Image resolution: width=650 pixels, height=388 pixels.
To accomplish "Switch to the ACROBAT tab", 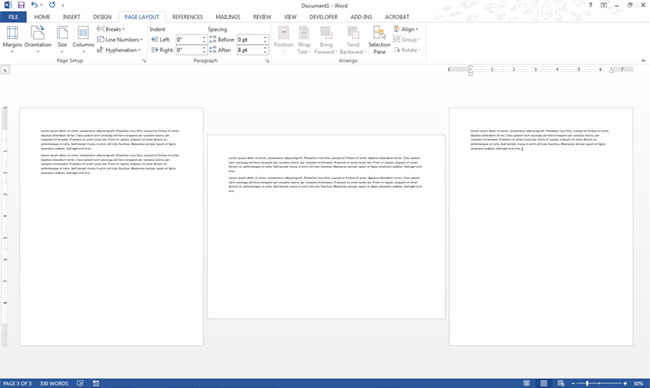I will point(397,17).
